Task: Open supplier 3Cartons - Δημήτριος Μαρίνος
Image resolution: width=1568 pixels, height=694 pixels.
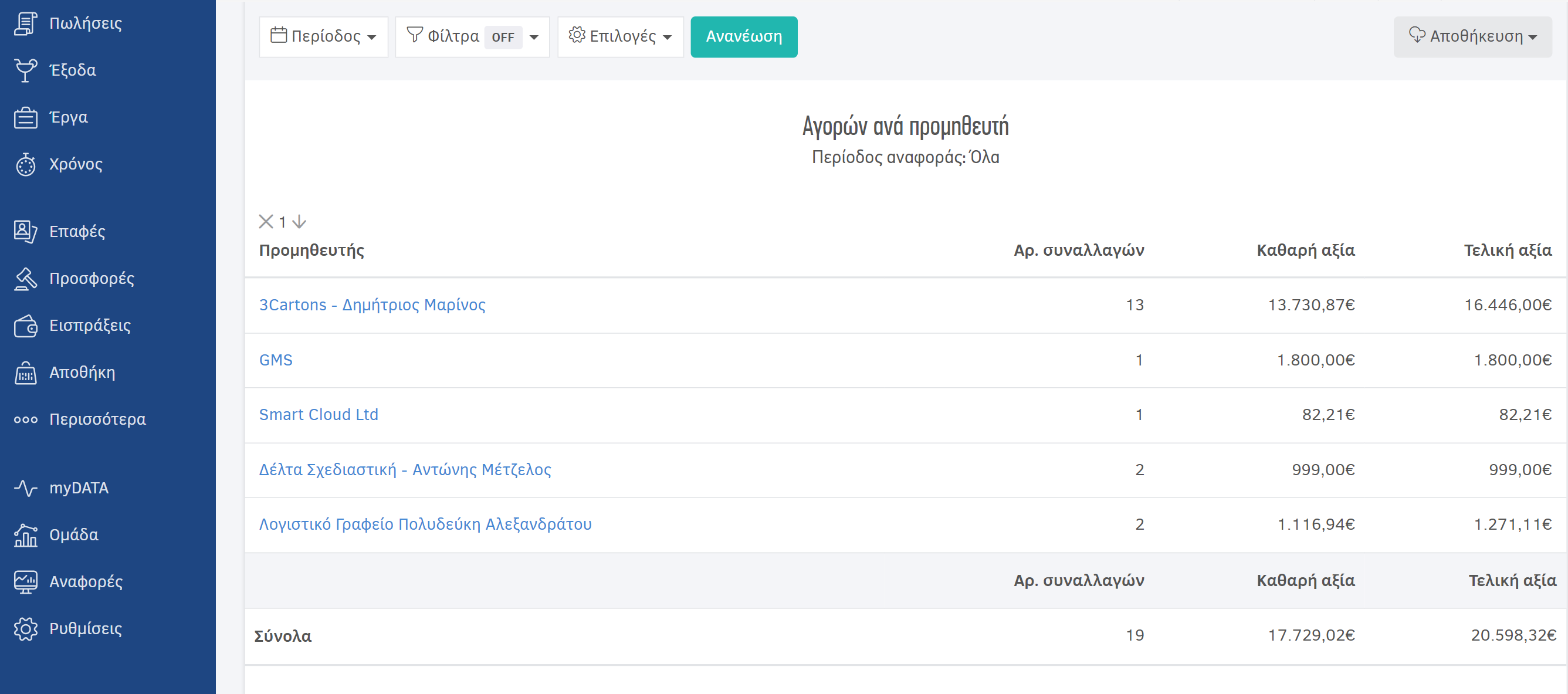Action: point(372,304)
